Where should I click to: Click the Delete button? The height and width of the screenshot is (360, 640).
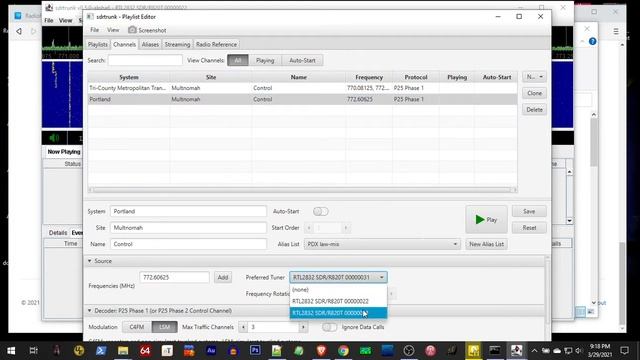(534, 109)
